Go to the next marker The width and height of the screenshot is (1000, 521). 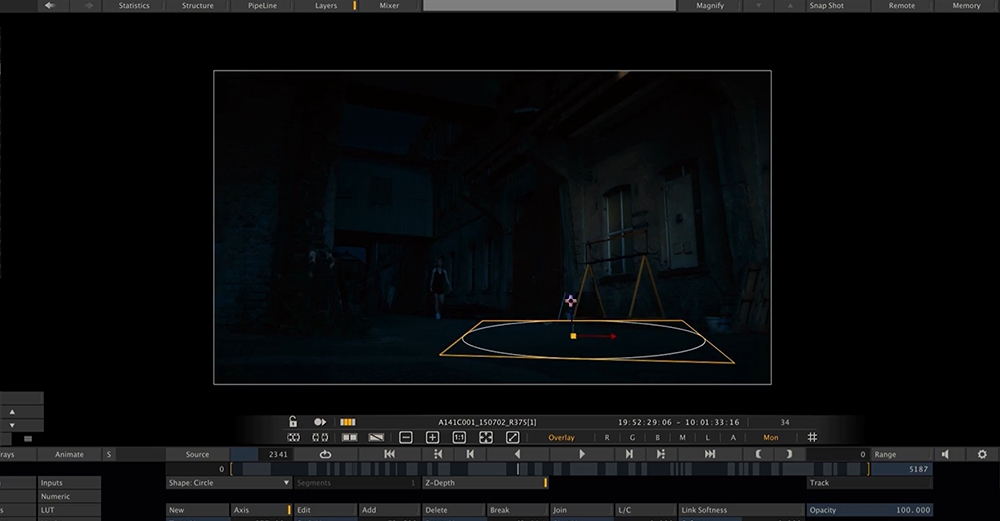pos(661,454)
